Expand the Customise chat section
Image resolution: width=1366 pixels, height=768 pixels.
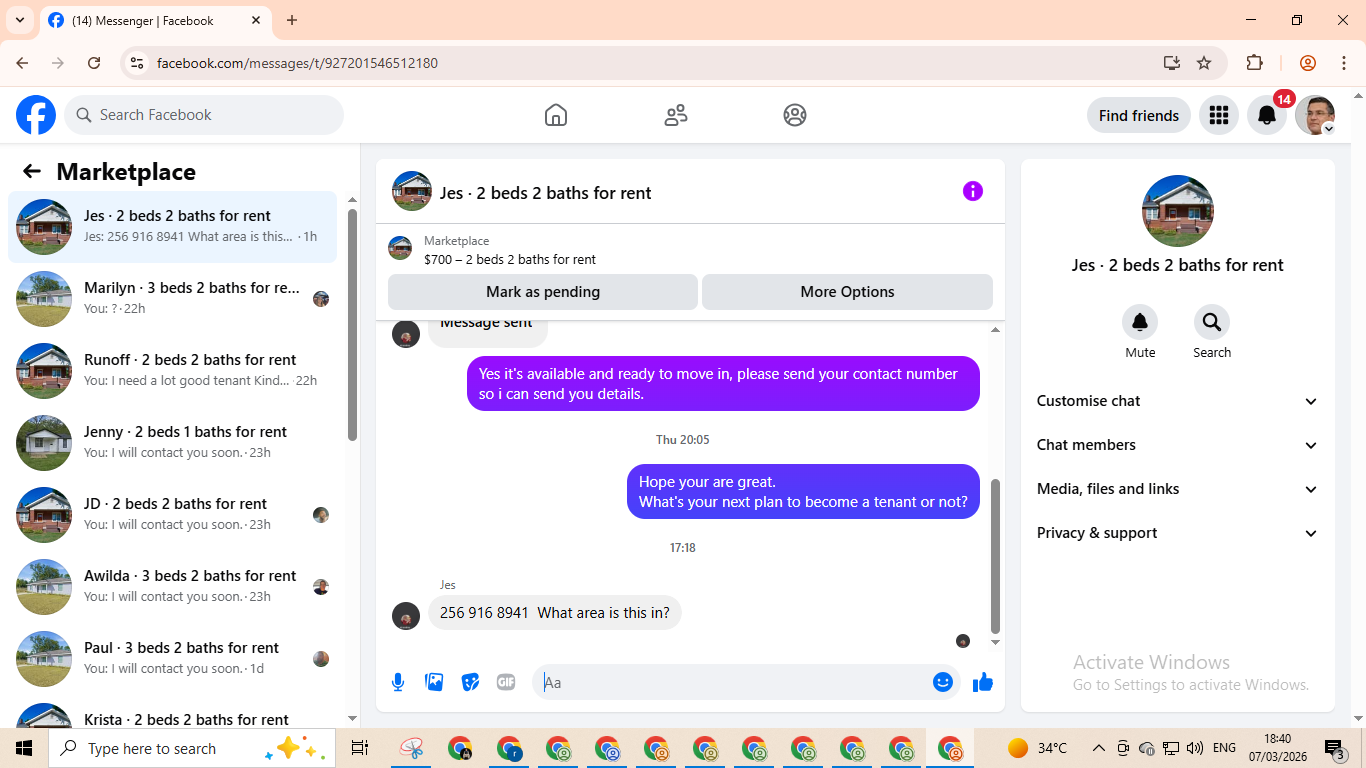[x=1178, y=401]
